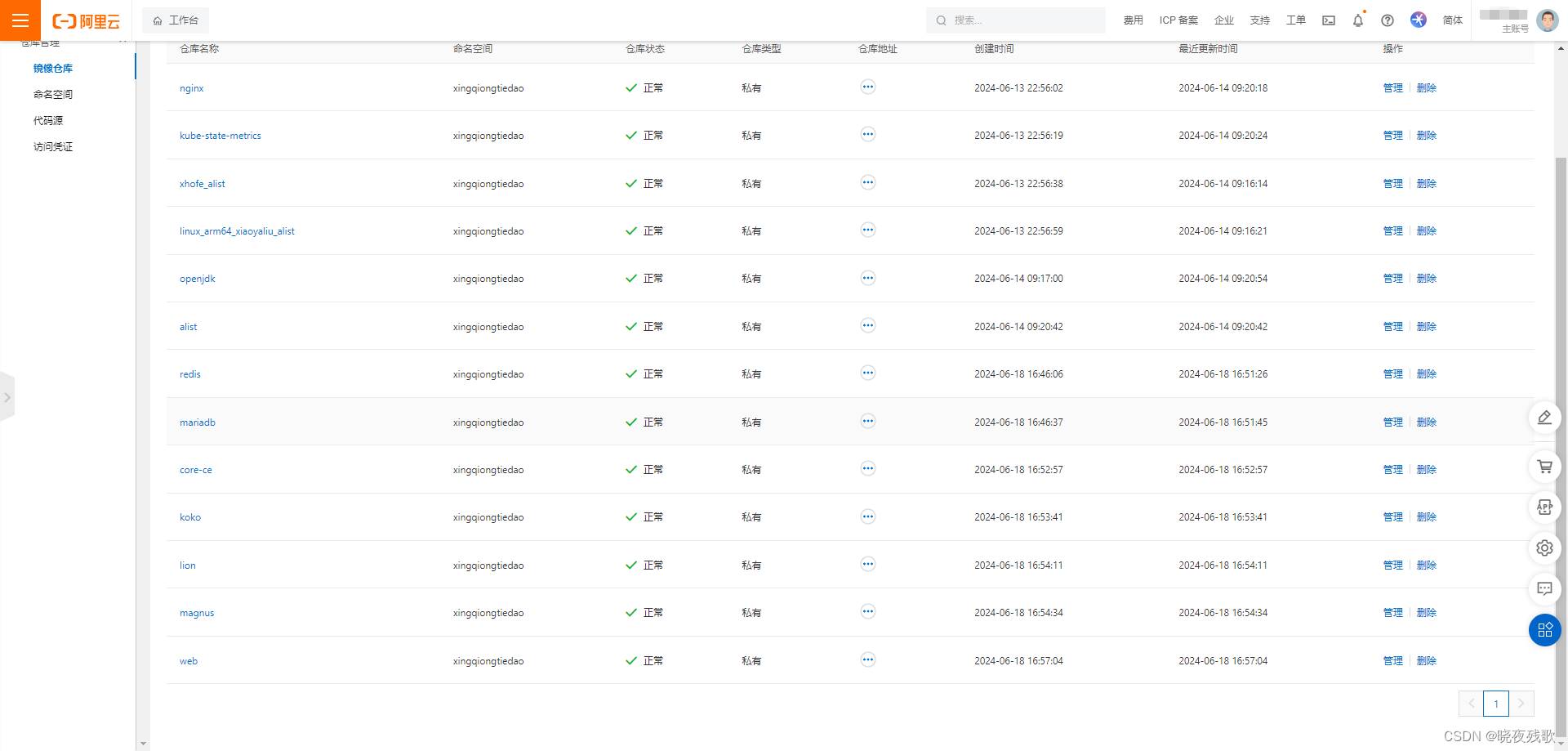Open 费用 in top navigation

[1134, 20]
